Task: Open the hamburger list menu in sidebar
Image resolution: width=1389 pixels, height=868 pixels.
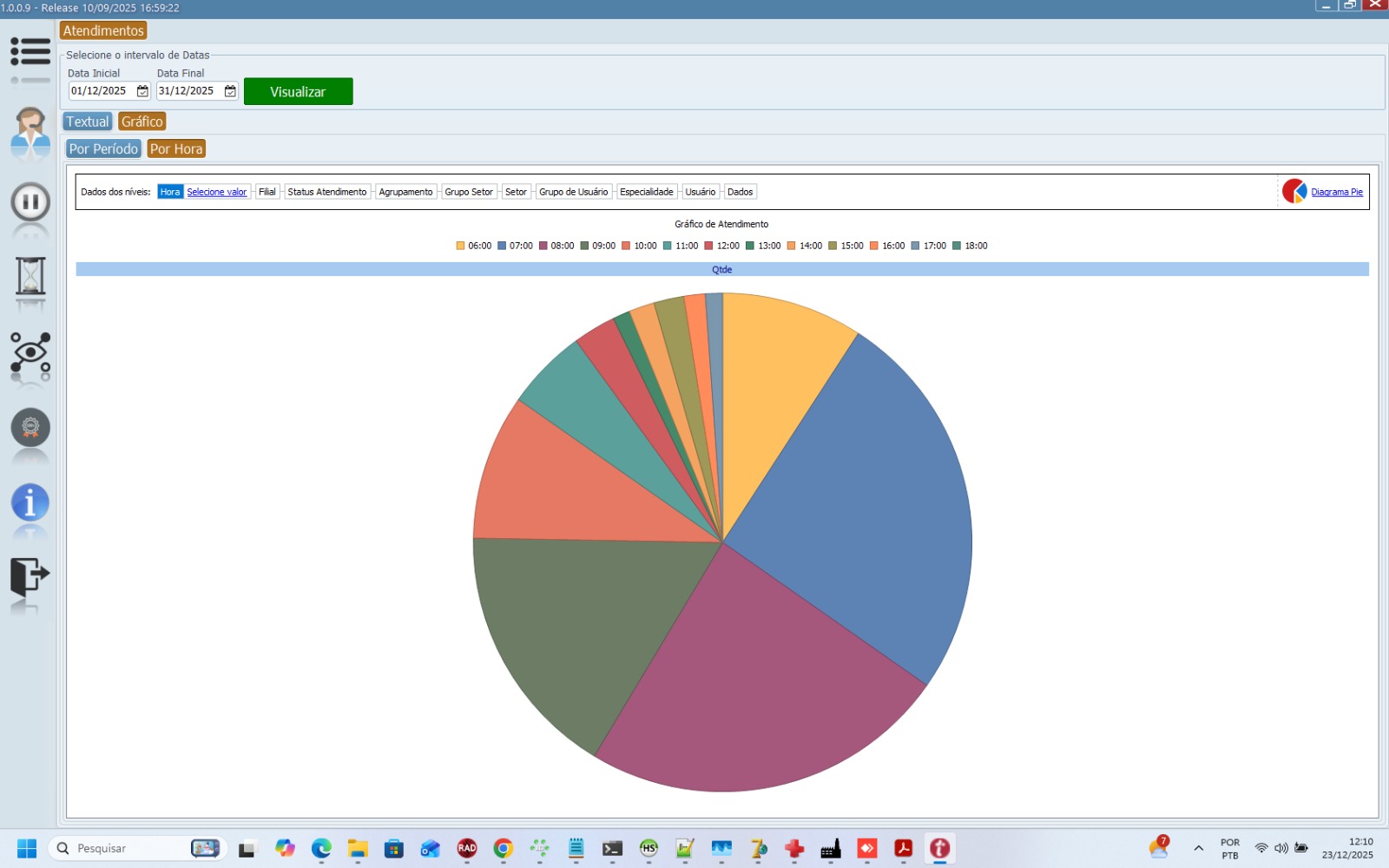Action: (30, 52)
